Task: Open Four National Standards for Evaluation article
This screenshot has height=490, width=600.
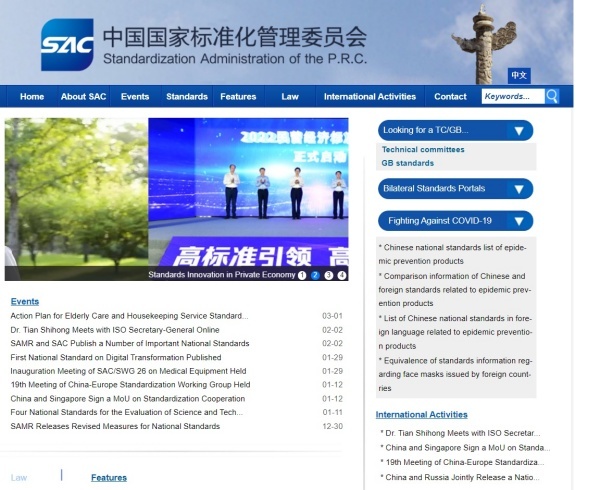Action: (x=127, y=412)
